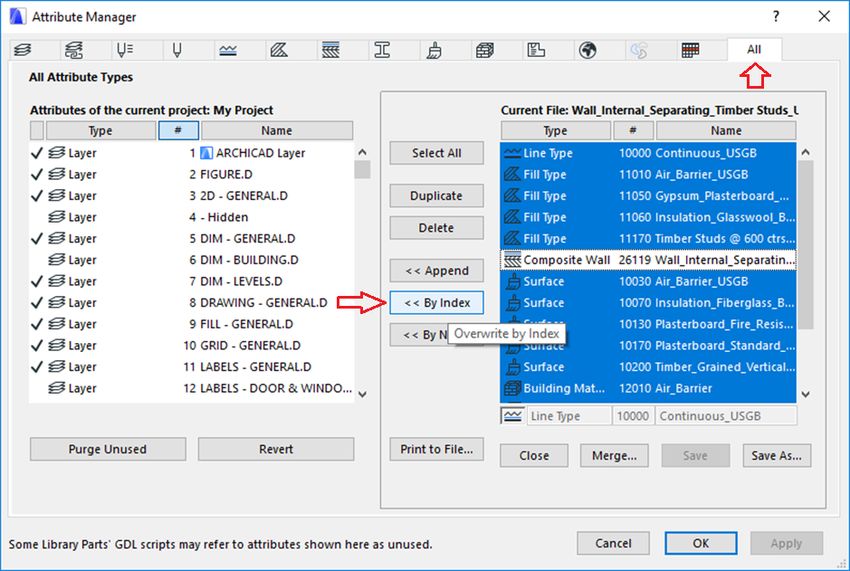Select the '- Hidden' layer row
Screen dimensions: 850x571
(192, 217)
